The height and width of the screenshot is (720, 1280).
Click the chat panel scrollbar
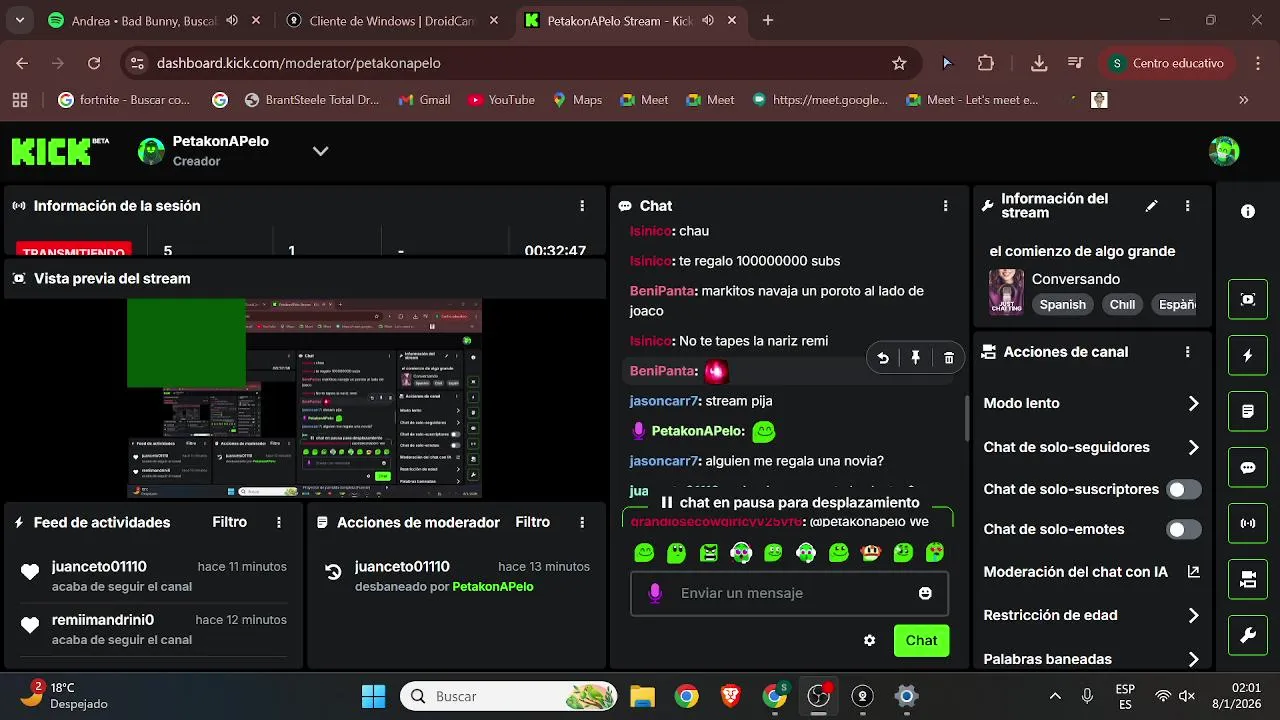966,418
